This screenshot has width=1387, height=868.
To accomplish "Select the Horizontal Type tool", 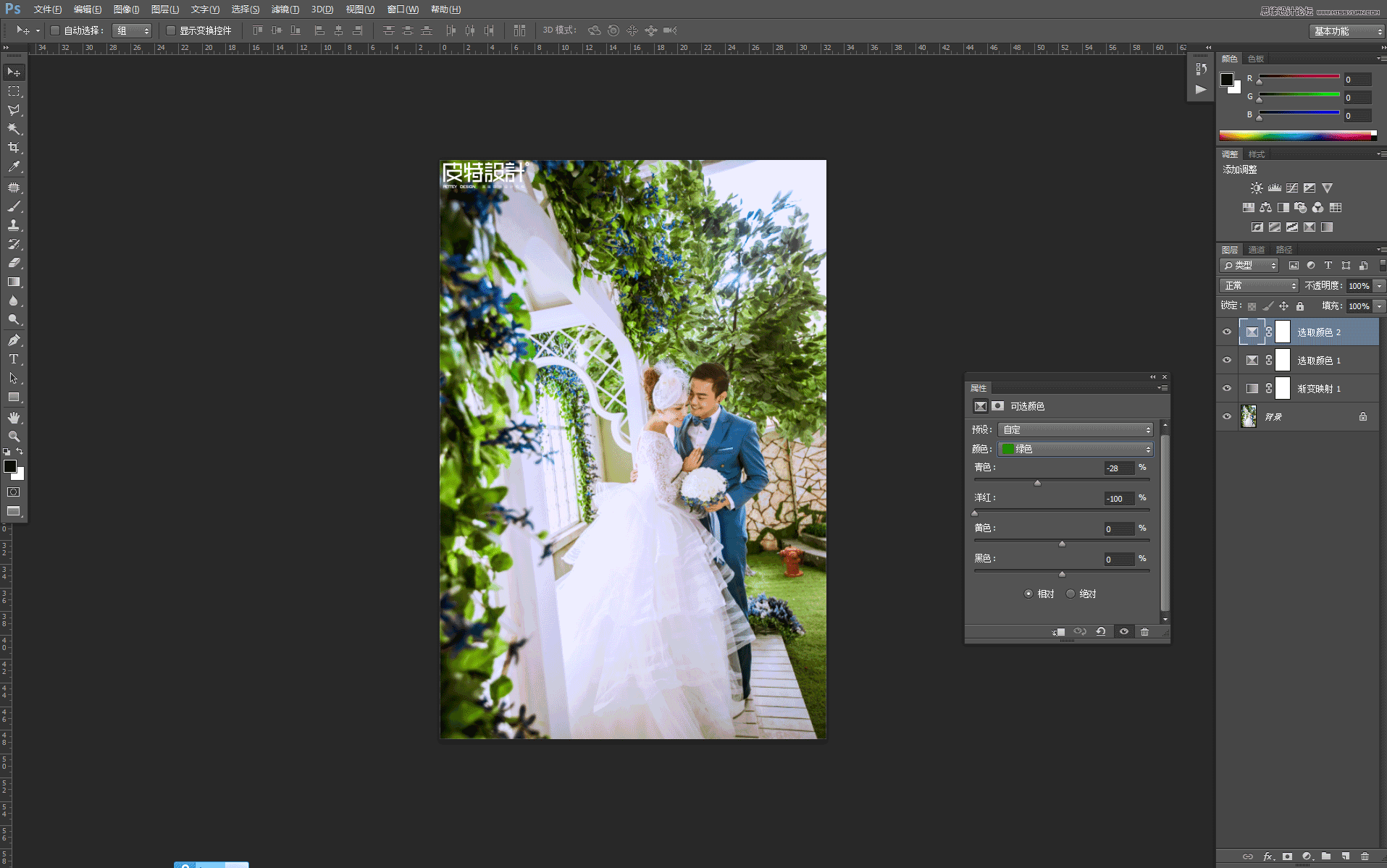I will pos(14,359).
